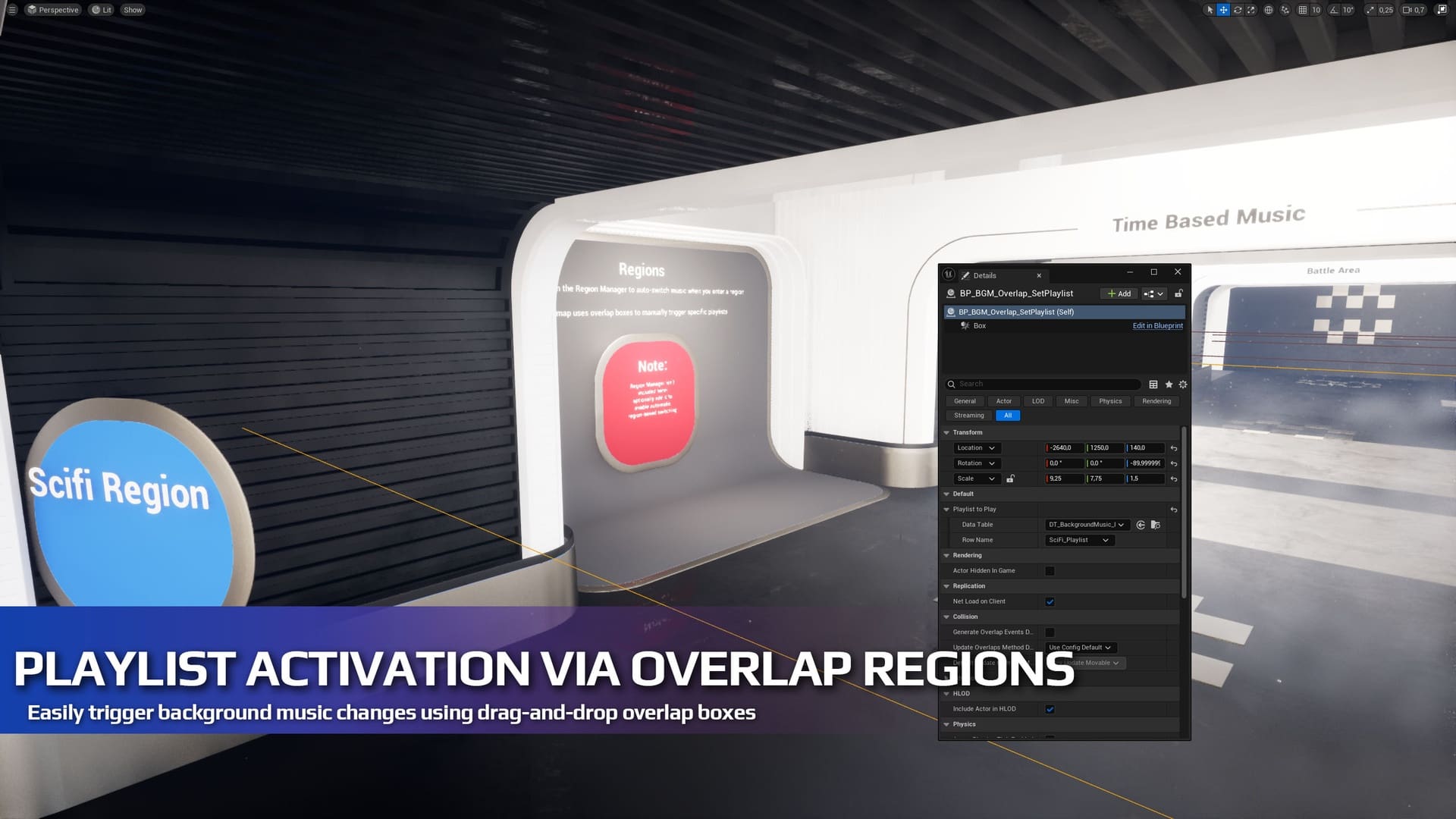1456x819 pixels.
Task: Open the Data Table asset dropdown
Action: coord(1087,525)
